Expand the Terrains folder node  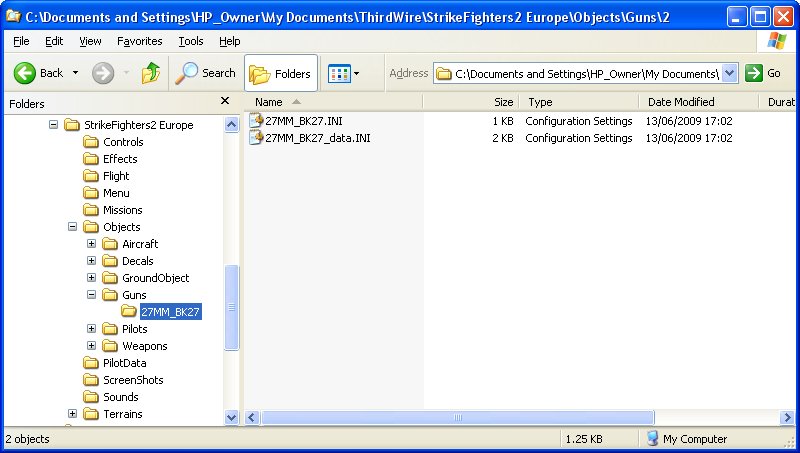coord(72,413)
